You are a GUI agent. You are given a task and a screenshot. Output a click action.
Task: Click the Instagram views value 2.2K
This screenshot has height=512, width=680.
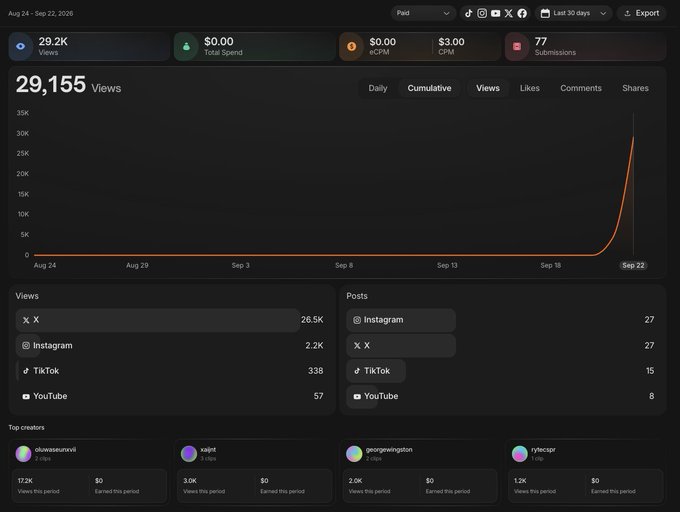pos(314,346)
